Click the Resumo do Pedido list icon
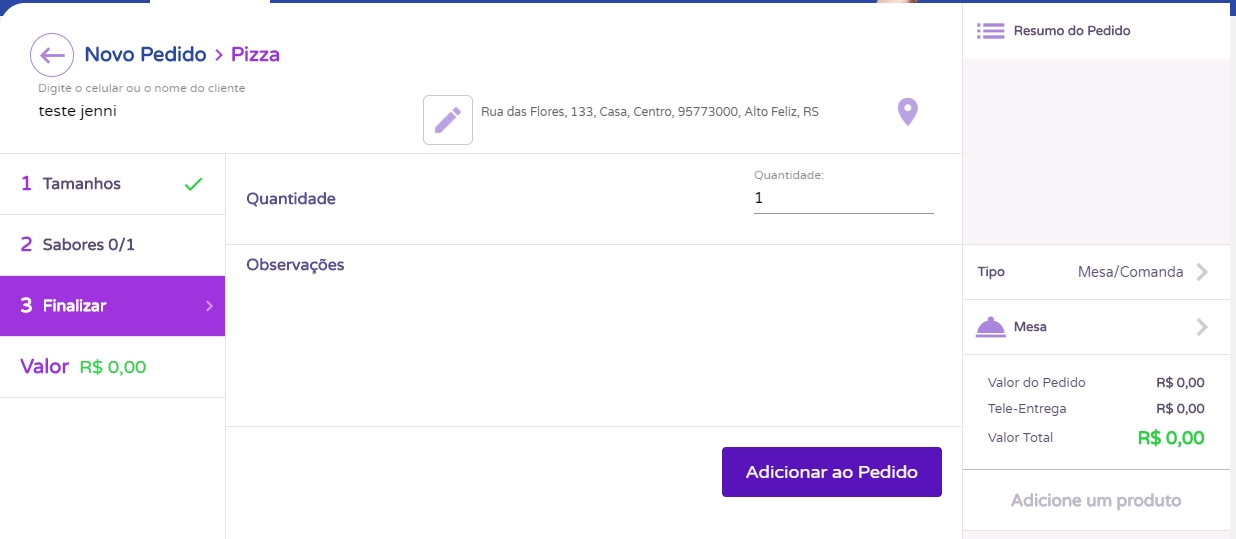1236x539 pixels. [x=990, y=31]
